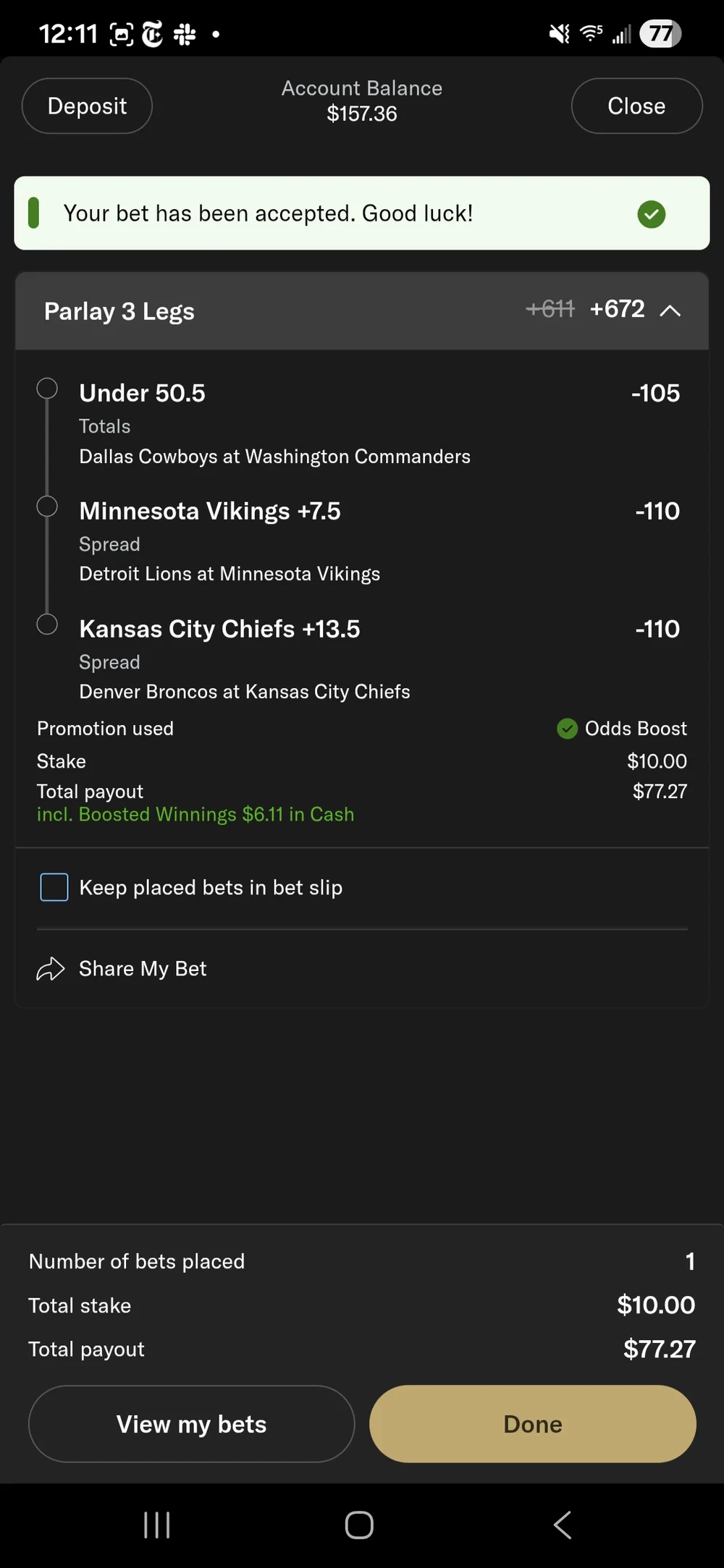Tap the Odds Boost green check icon
This screenshot has height=1568, width=724.
(x=567, y=729)
